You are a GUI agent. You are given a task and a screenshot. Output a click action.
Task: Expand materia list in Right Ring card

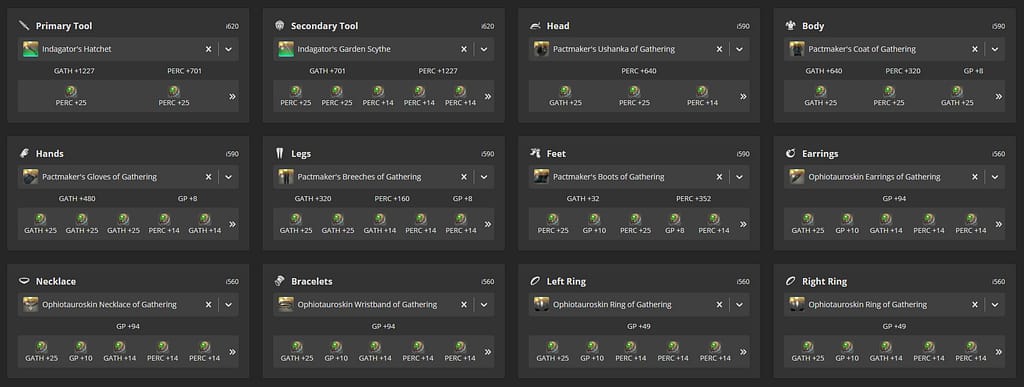tap(998, 352)
